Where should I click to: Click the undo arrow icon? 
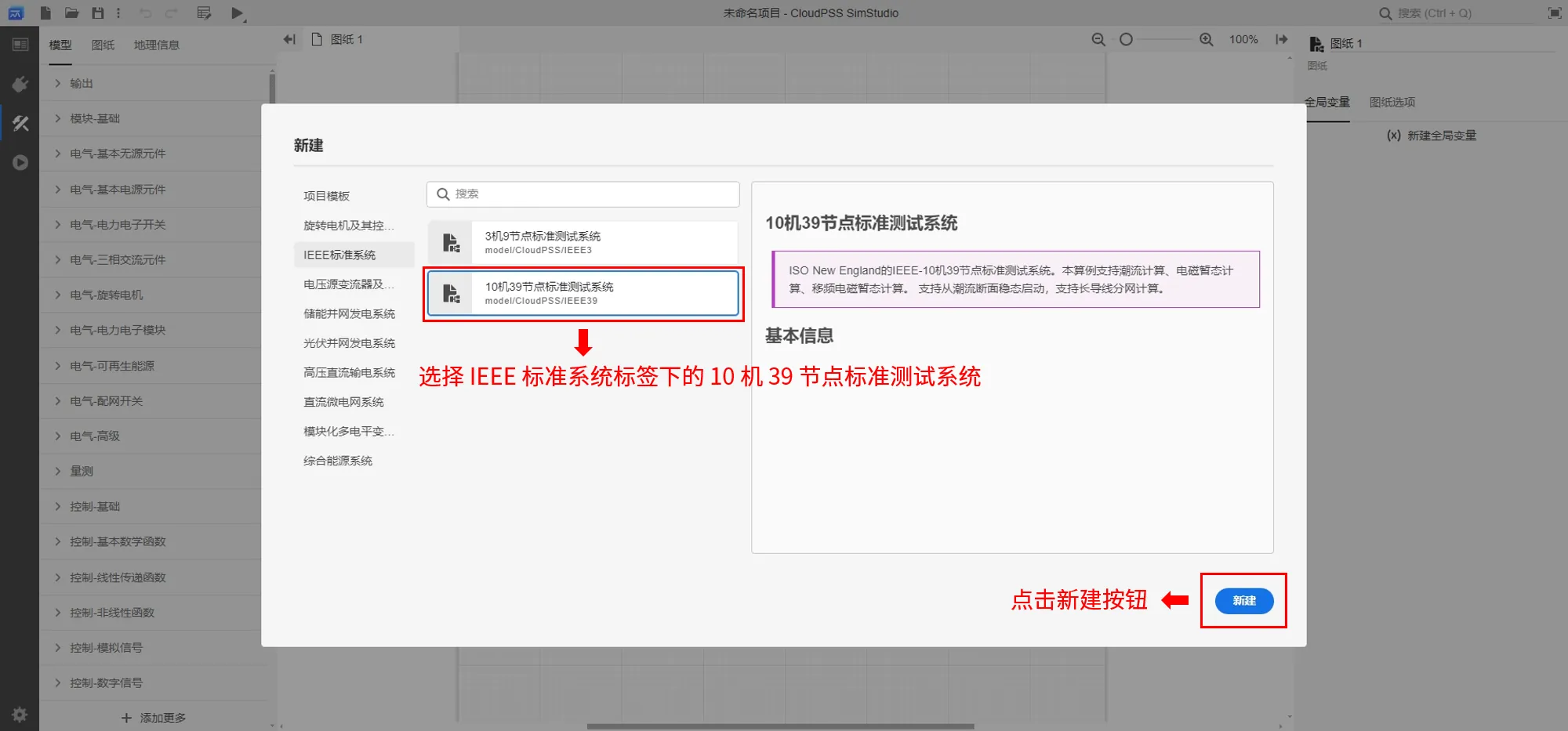click(x=145, y=13)
